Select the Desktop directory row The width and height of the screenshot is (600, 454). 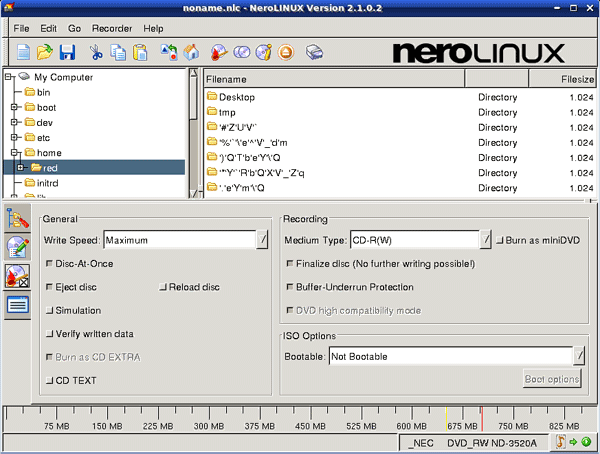(399, 97)
